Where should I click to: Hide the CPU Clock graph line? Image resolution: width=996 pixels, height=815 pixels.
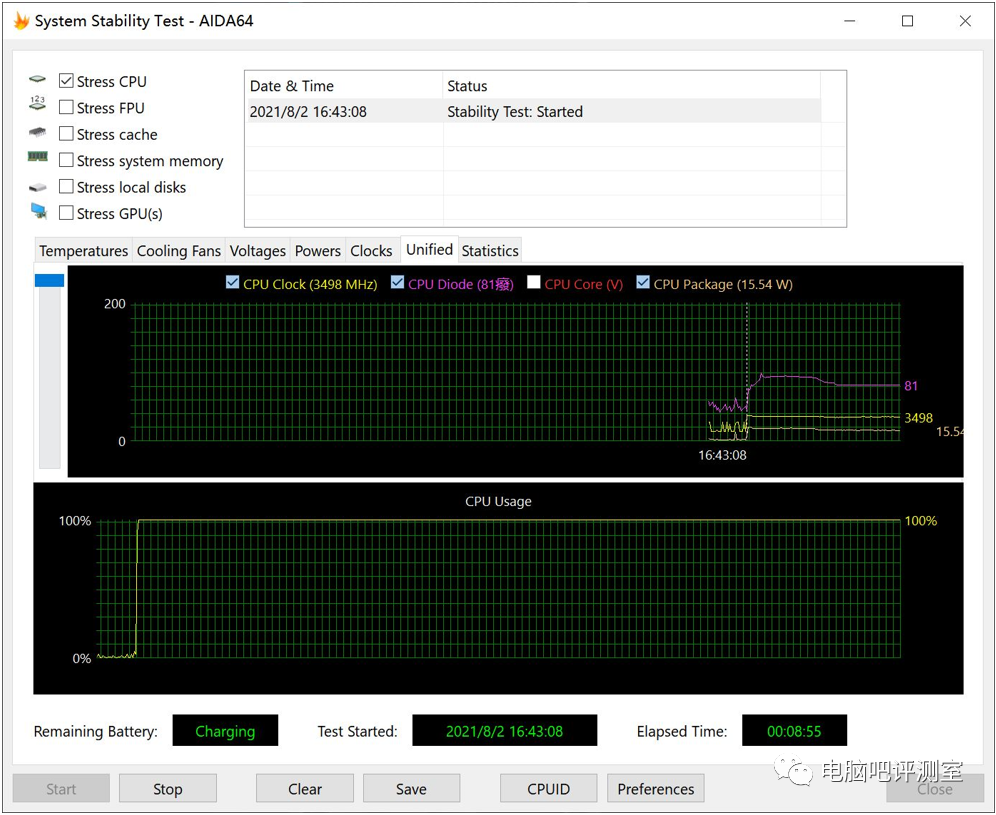[232, 283]
